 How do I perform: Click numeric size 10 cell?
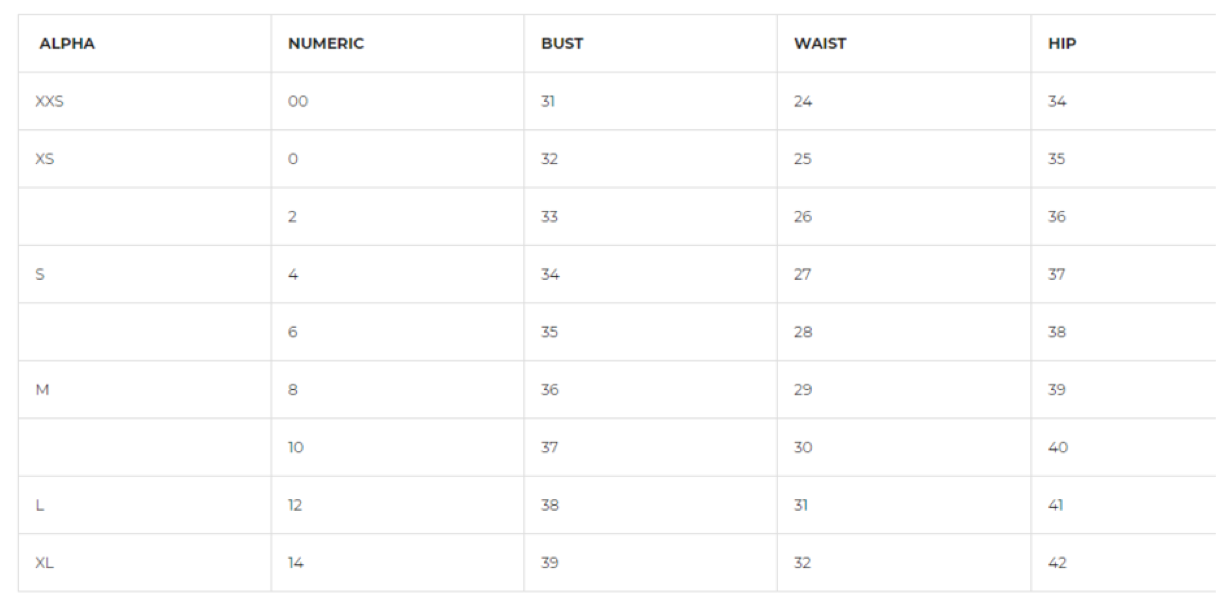pyautogui.click(x=296, y=448)
